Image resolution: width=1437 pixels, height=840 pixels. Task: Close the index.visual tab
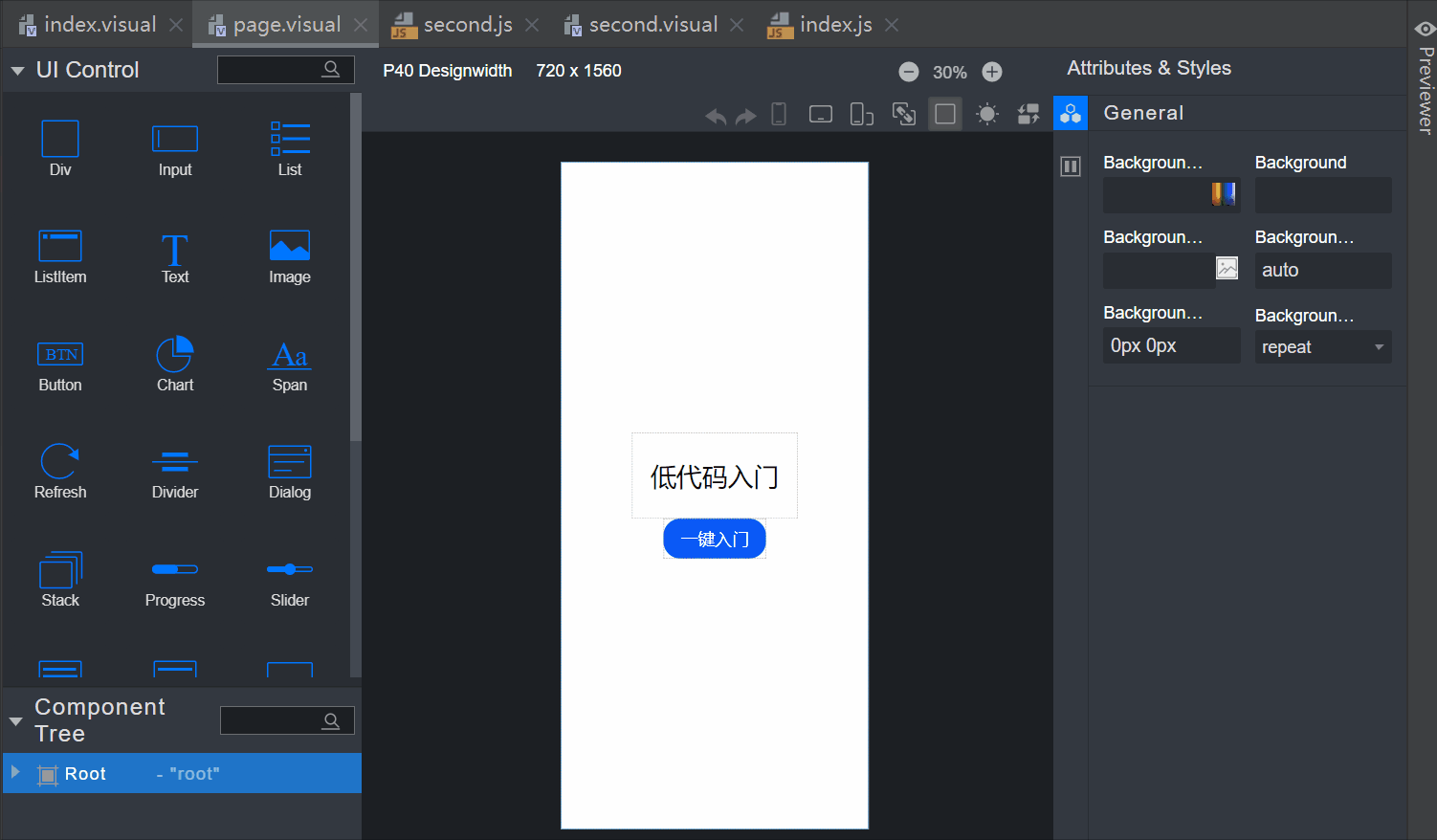pos(176,25)
